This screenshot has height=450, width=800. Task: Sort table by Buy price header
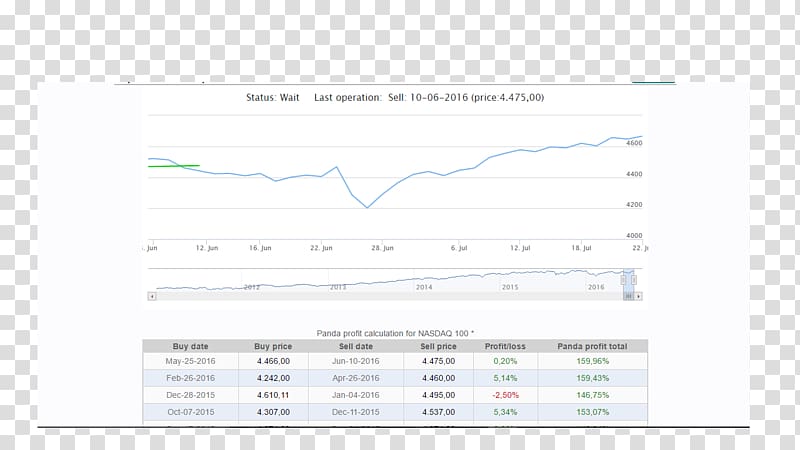271,346
